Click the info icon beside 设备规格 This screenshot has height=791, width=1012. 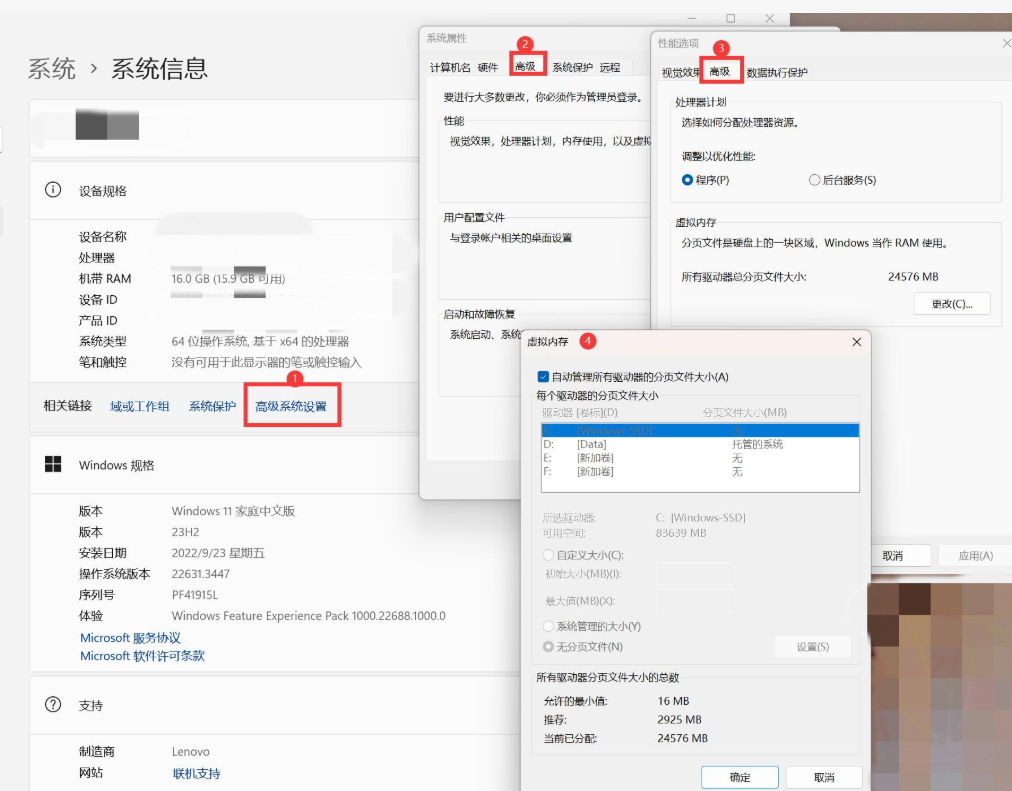point(53,190)
